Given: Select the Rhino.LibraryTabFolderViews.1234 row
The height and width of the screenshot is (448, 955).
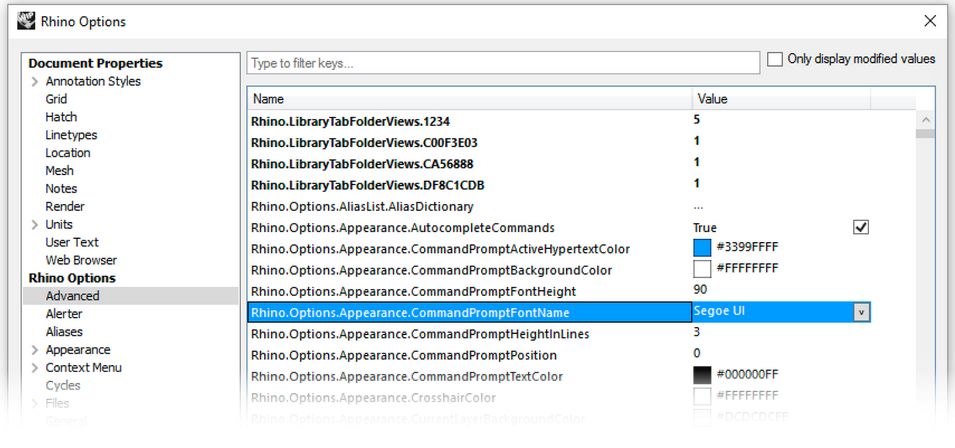Looking at the screenshot, I should [x=350, y=122].
